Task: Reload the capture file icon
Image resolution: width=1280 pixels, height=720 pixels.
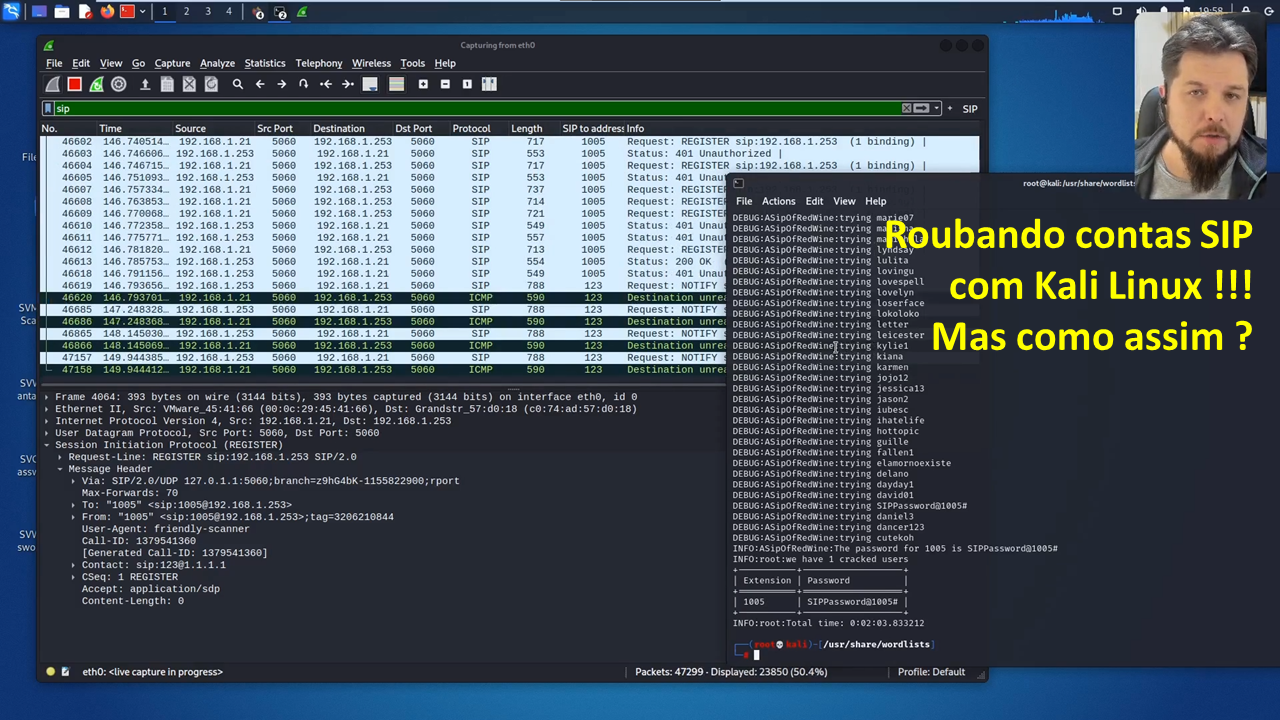Action: tap(211, 84)
